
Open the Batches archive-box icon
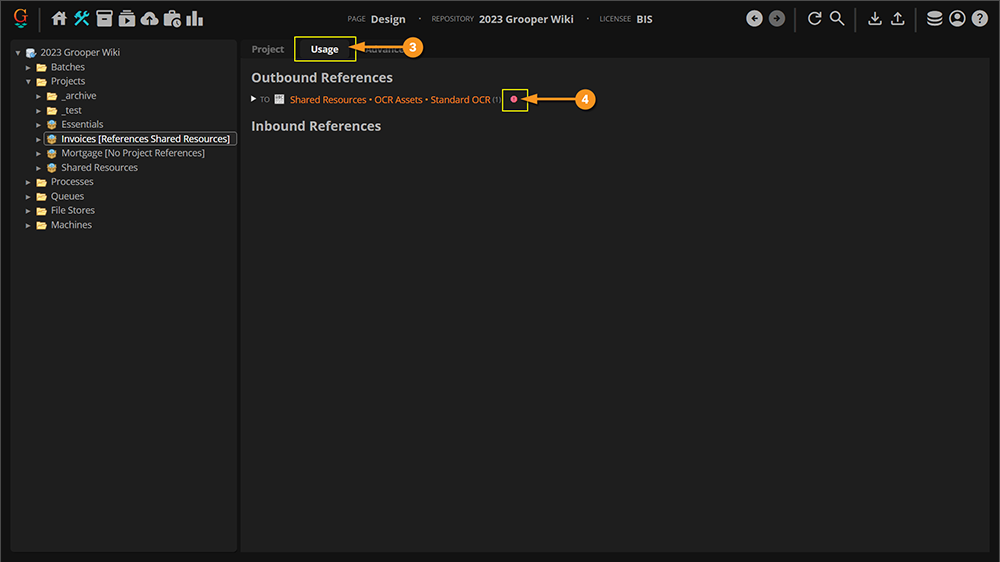(x=104, y=18)
